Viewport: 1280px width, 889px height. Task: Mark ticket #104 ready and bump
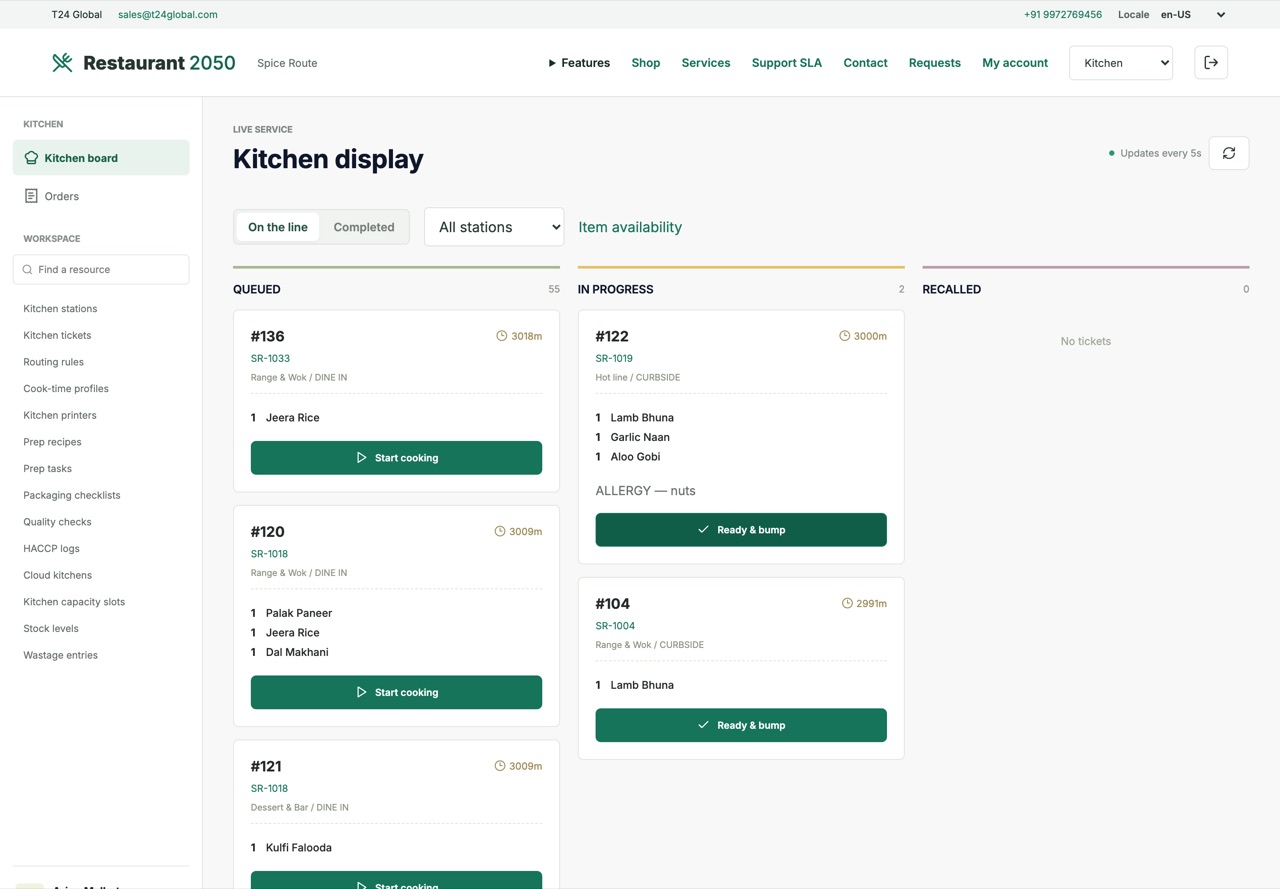pos(741,725)
